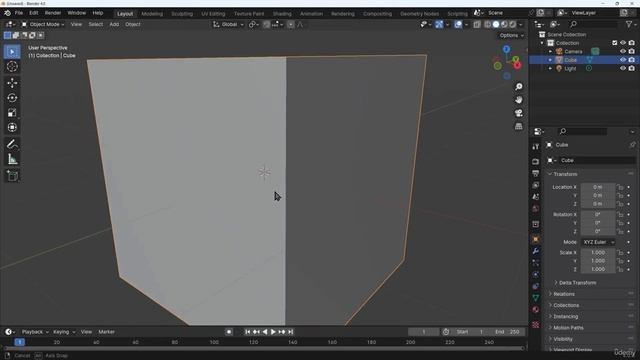Select solid viewport shading mode
Image resolution: width=640 pixels, height=360 pixels.
click(x=496, y=24)
